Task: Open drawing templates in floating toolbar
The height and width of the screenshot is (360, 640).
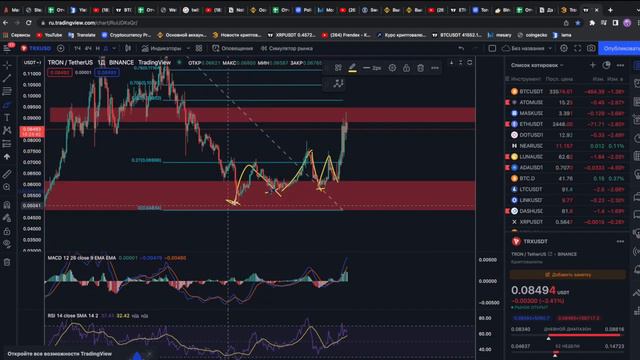Action: (x=338, y=68)
